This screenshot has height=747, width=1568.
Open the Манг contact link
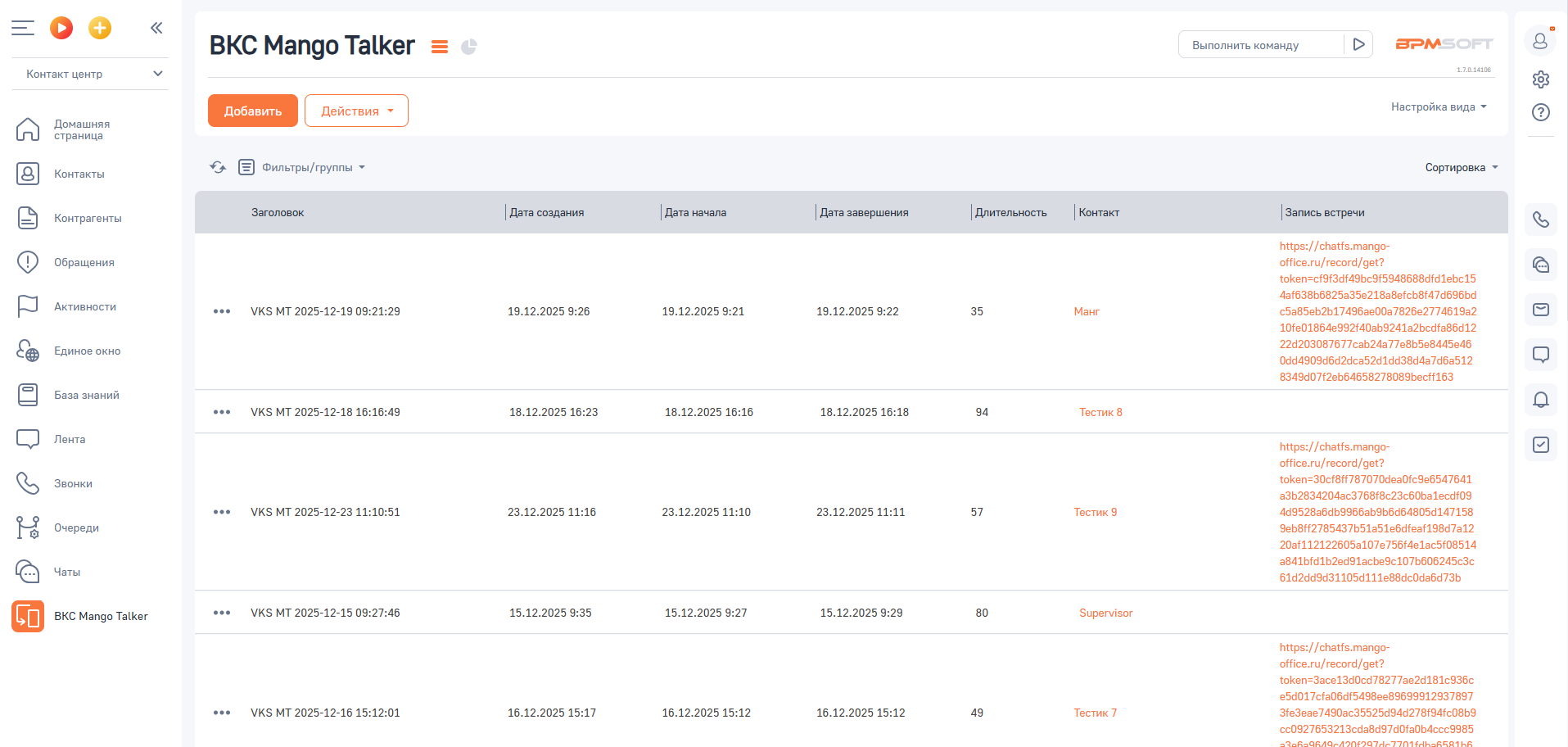pyautogui.click(x=1087, y=311)
